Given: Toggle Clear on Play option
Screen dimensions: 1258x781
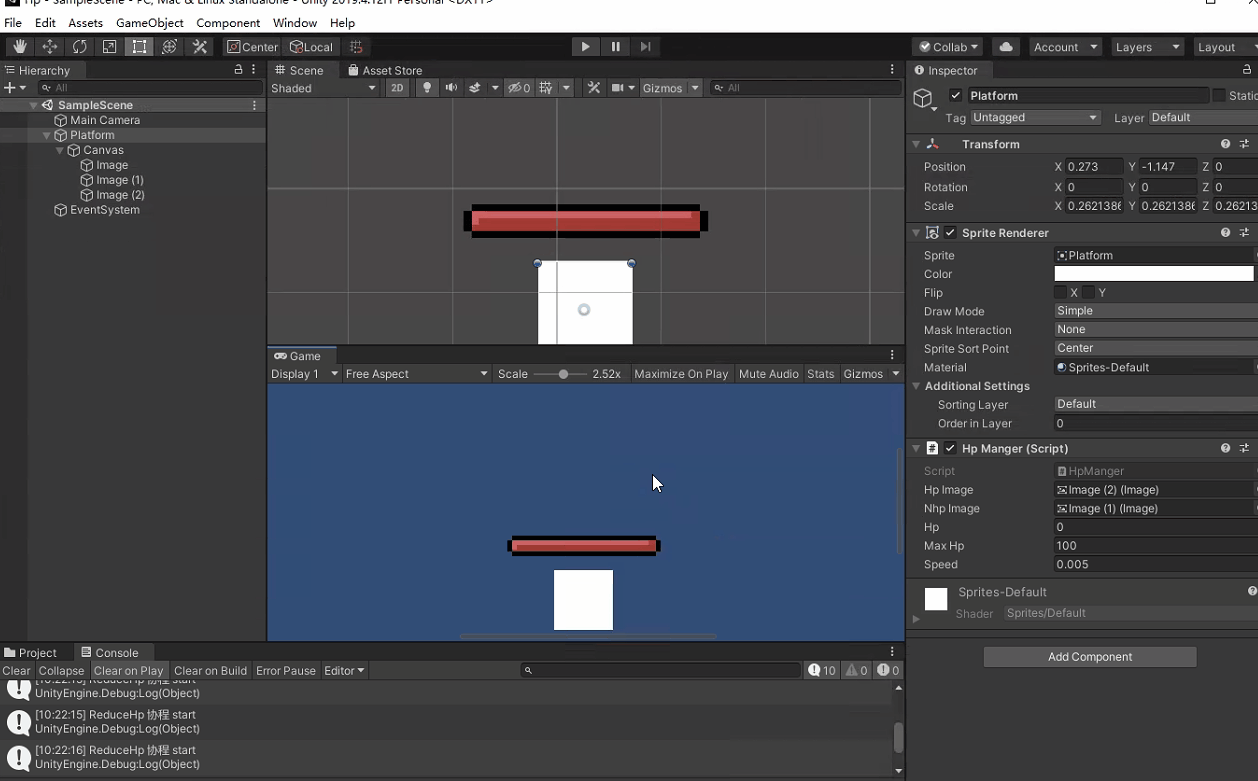Looking at the screenshot, I should 128,671.
